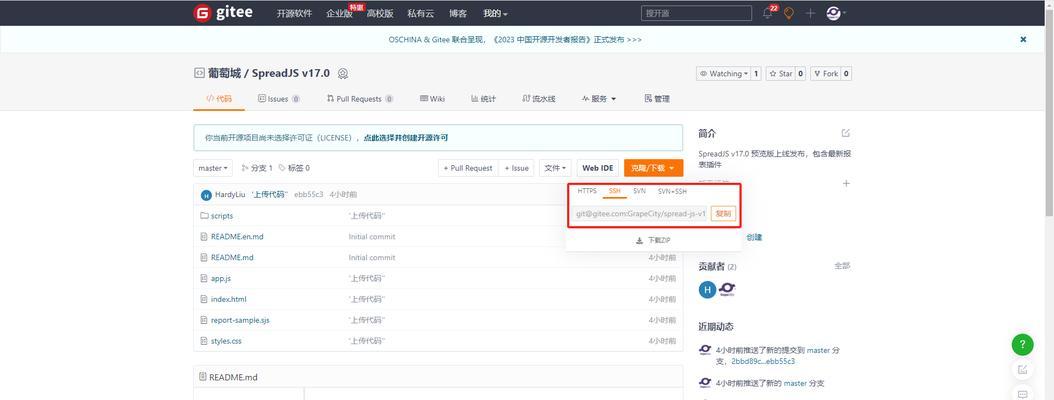This screenshot has height=400, width=1054.
Task: Open the user avatar menu in header
Action: [x=834, y=13]
